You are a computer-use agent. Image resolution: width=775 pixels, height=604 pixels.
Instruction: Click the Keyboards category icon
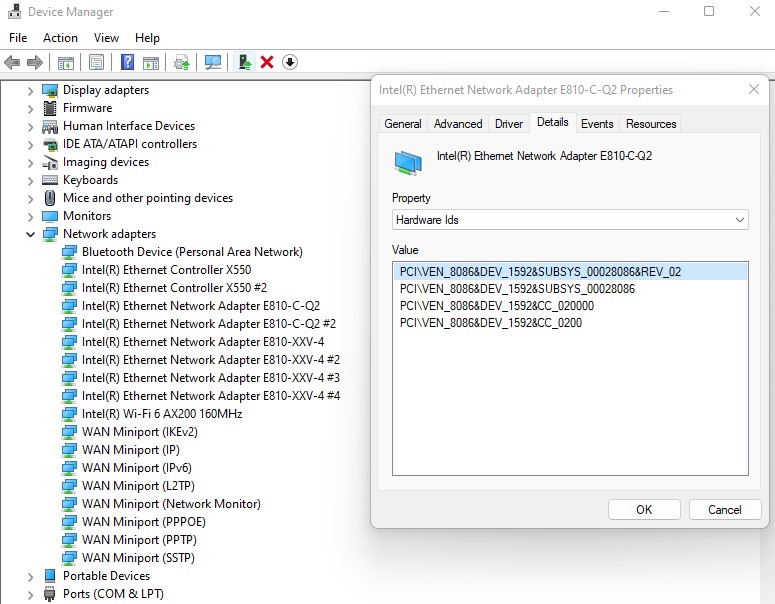point(50,180)
